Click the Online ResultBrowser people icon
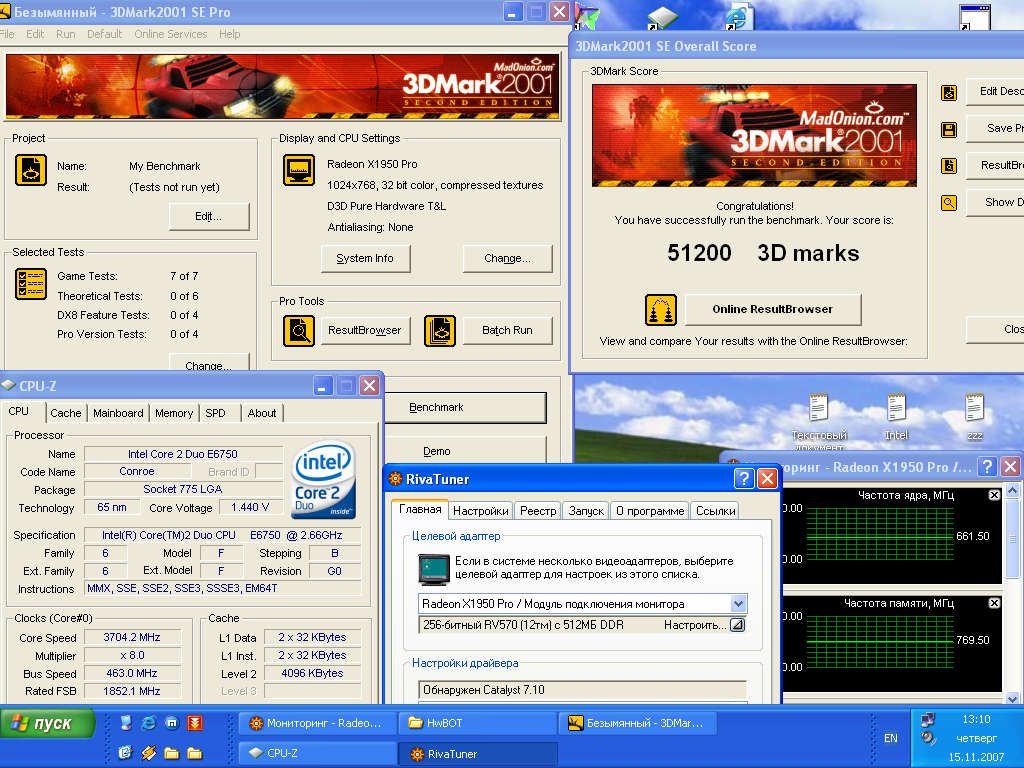Image resolution: width=1024 pixels, height=768 pixels. (661, 310)
